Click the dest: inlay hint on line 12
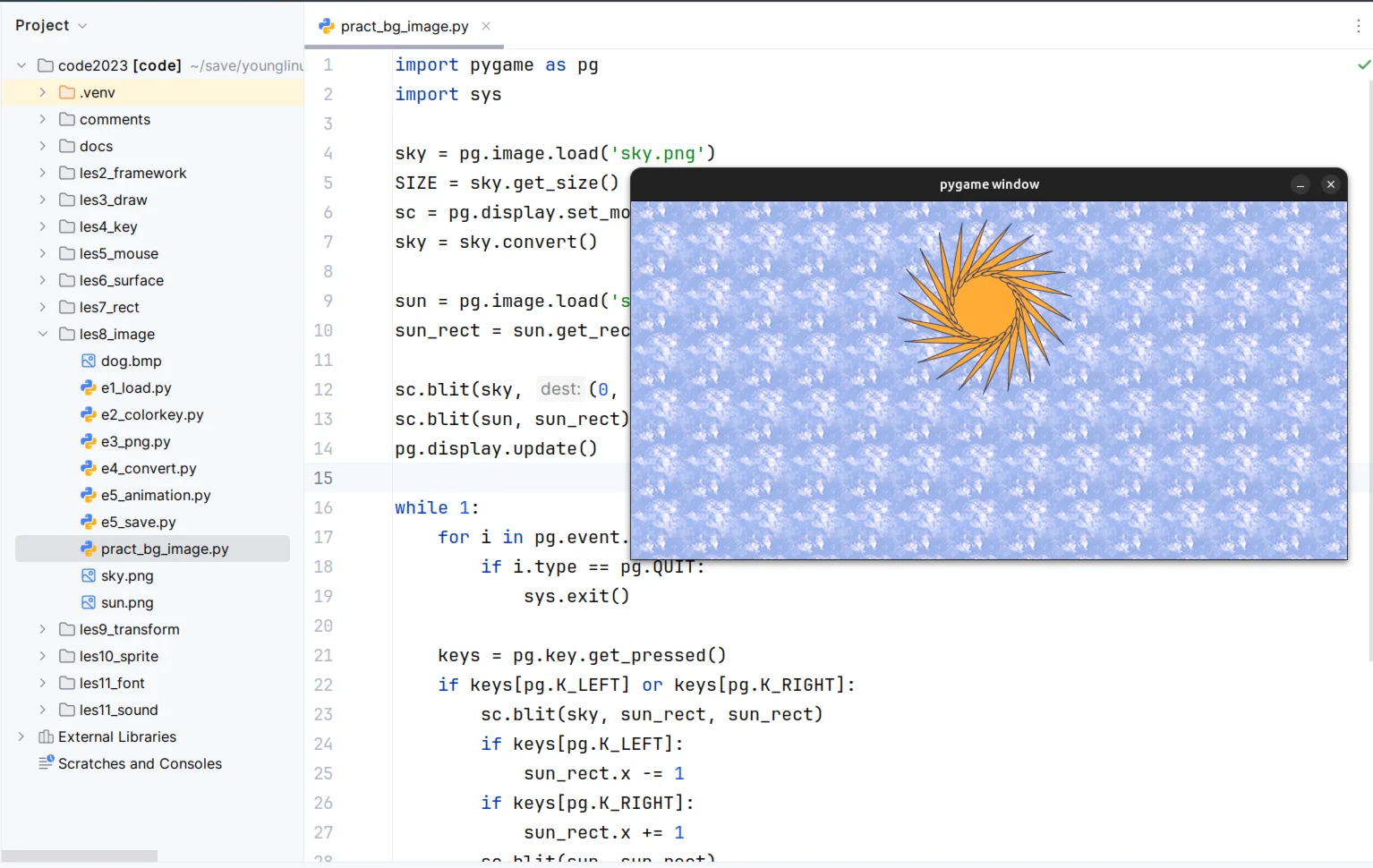 560,389
